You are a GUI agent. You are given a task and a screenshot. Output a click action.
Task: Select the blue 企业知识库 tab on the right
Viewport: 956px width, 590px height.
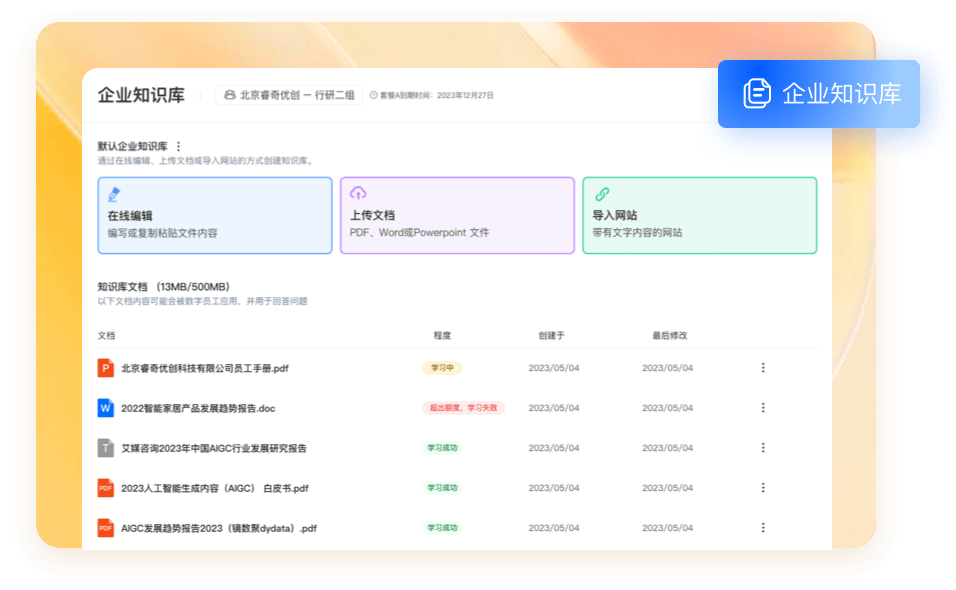coord(820,93)
